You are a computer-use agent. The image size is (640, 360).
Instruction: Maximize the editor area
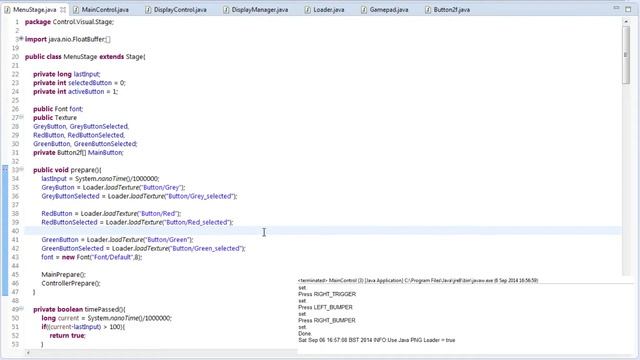pyautogui.click(x=628, y=9)
